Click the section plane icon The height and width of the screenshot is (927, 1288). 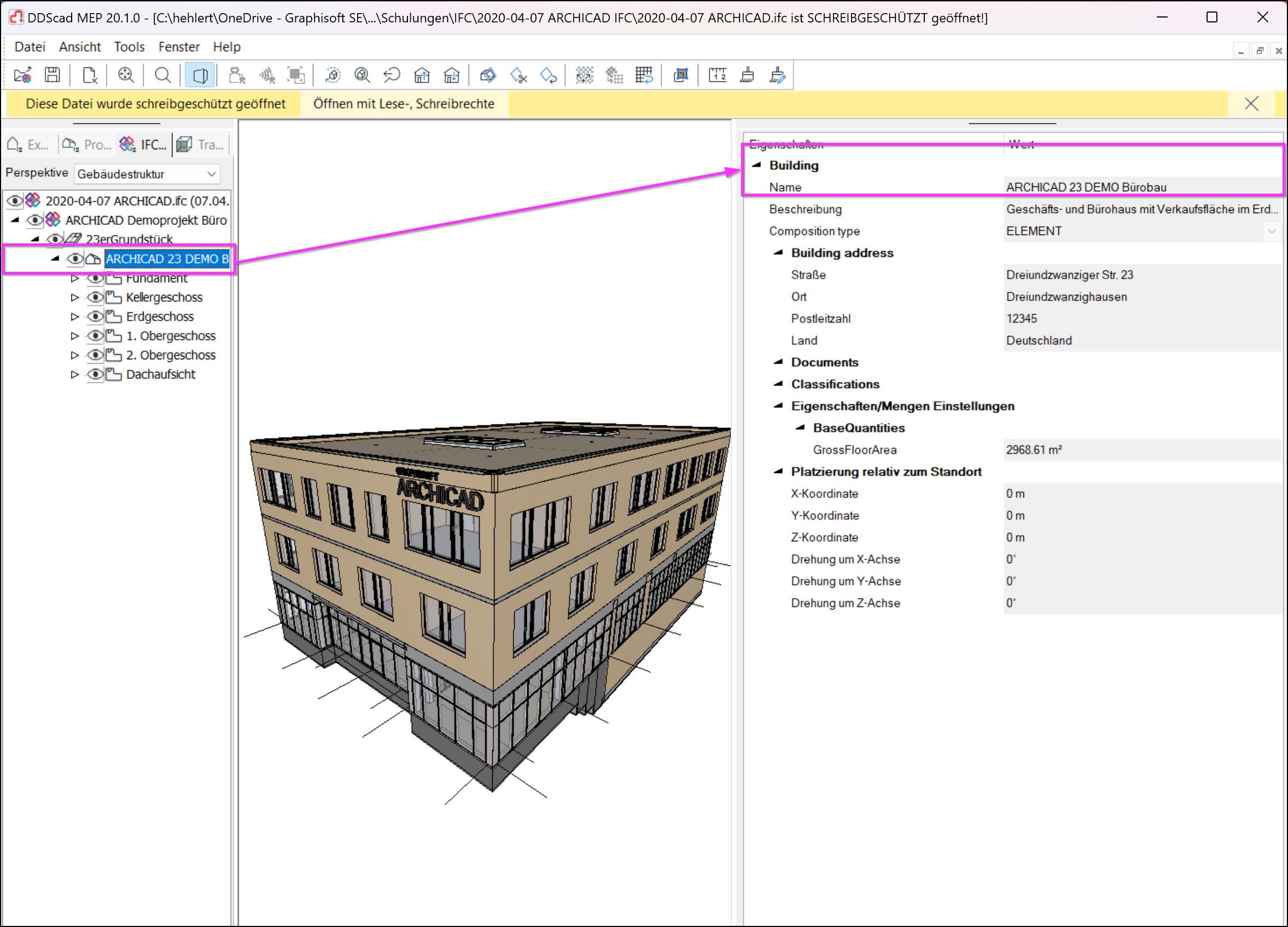[488, 75]
